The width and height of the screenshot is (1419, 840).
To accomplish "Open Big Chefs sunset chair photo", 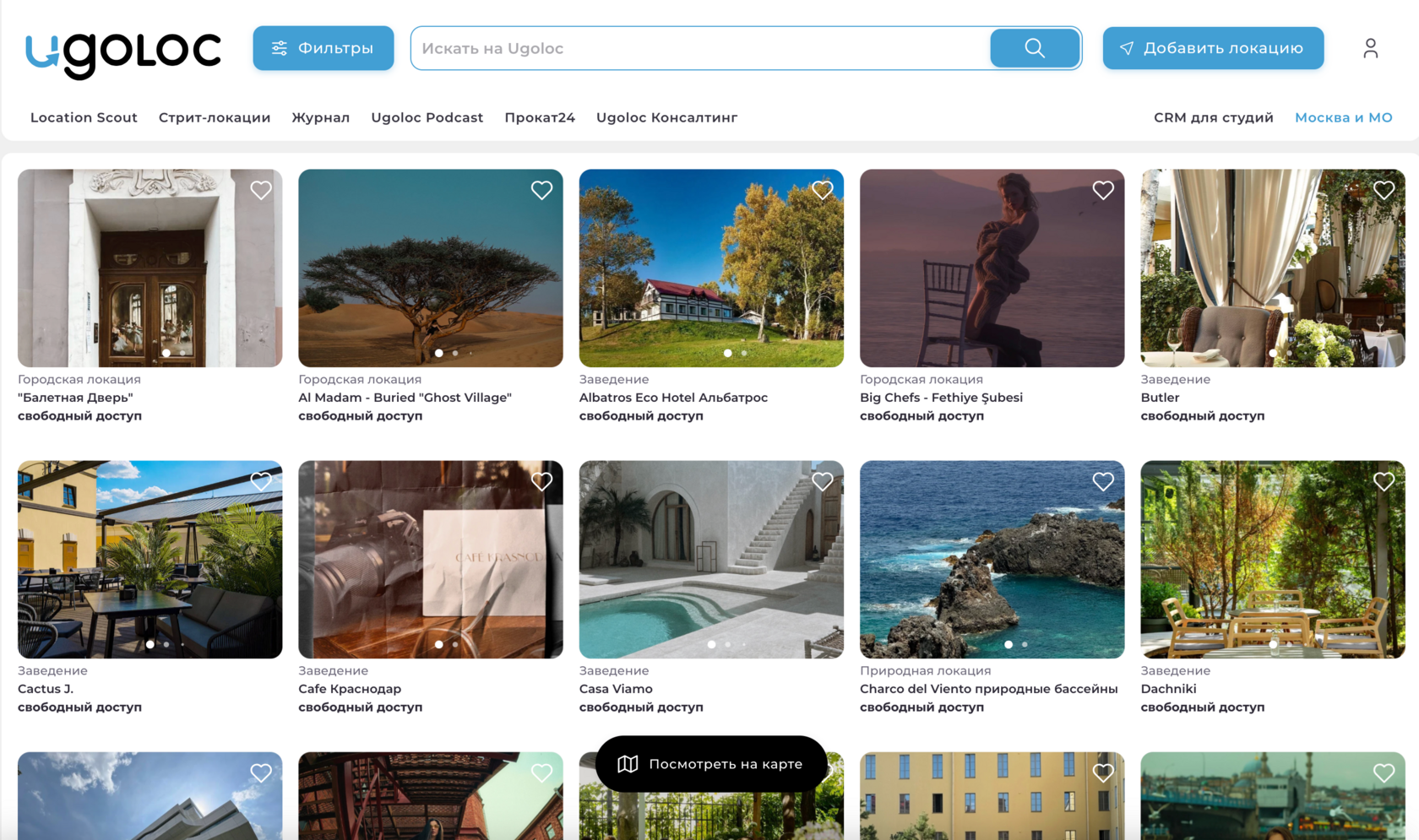I will click(x=992, y=268).
